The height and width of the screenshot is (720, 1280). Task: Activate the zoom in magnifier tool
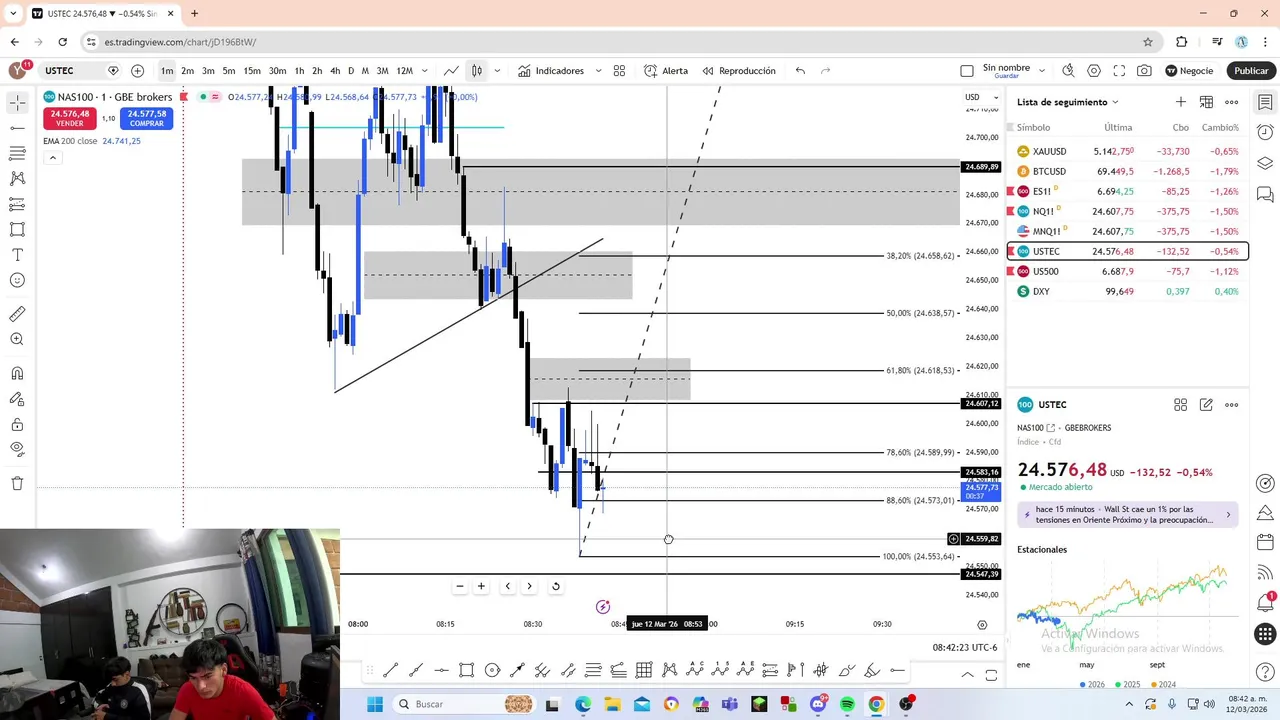(17, 340)
